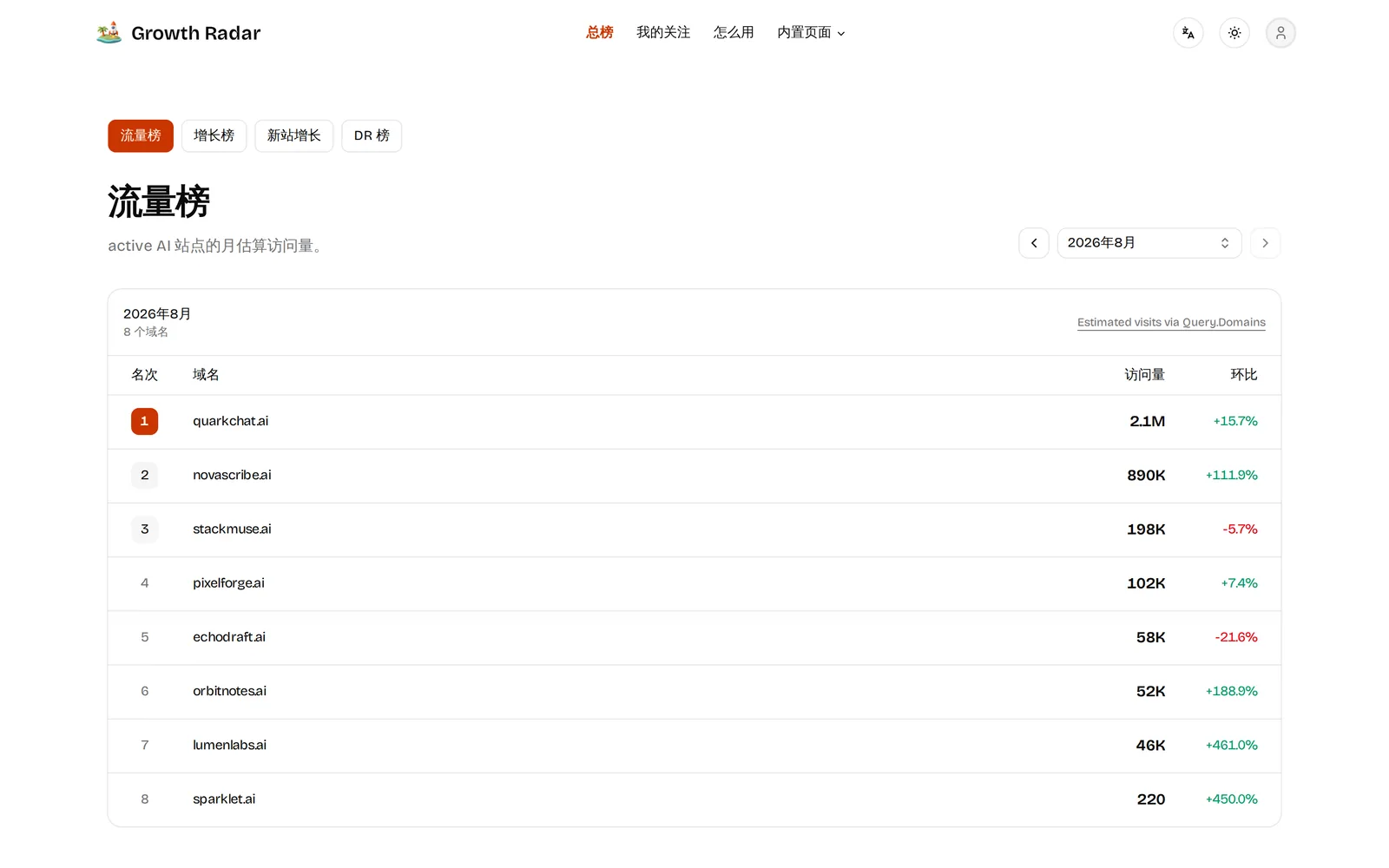Click the +188.9% growth value

pos(1231,691)
